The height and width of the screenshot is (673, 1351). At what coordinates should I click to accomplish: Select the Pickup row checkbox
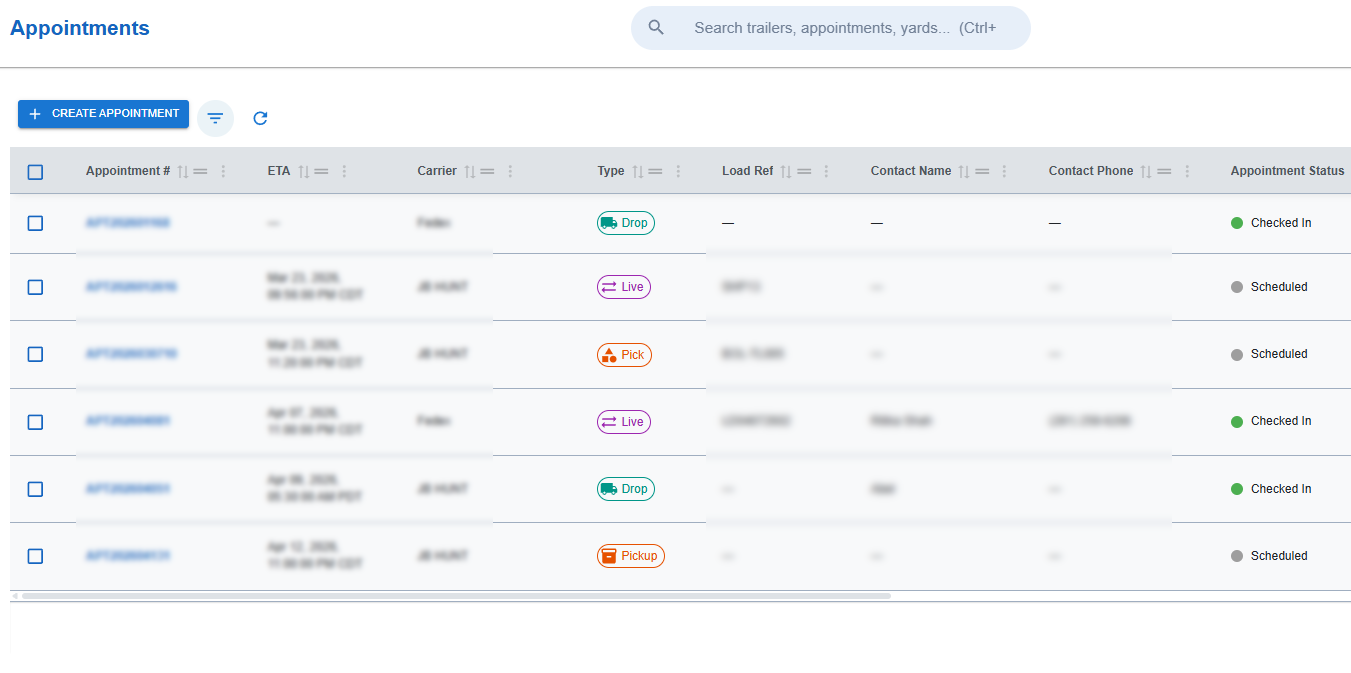point(35,556)
